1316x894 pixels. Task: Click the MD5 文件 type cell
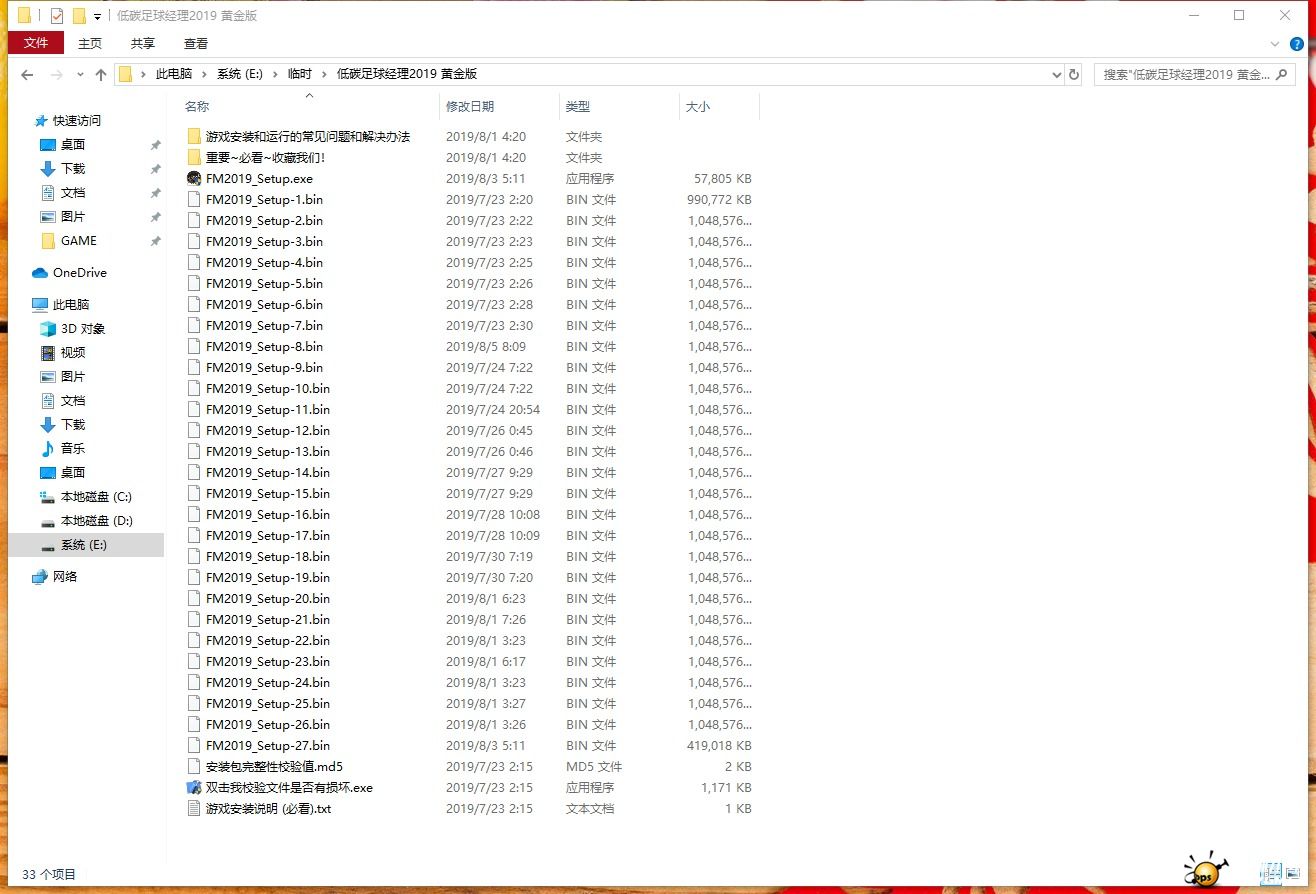click(594, 766)
